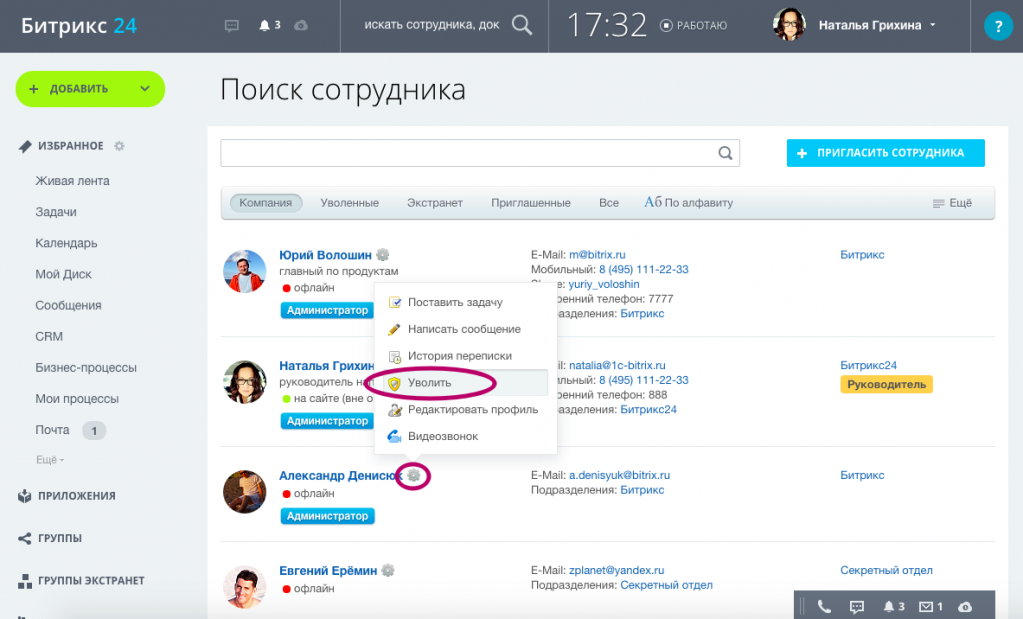Click ПРИГЛАСИТЬ СОТРУДНИКА button

(x=885, y=153)
